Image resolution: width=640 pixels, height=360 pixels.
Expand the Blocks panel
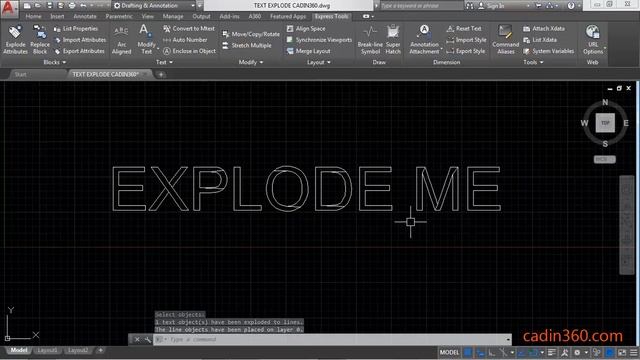(x=54, y=62)
